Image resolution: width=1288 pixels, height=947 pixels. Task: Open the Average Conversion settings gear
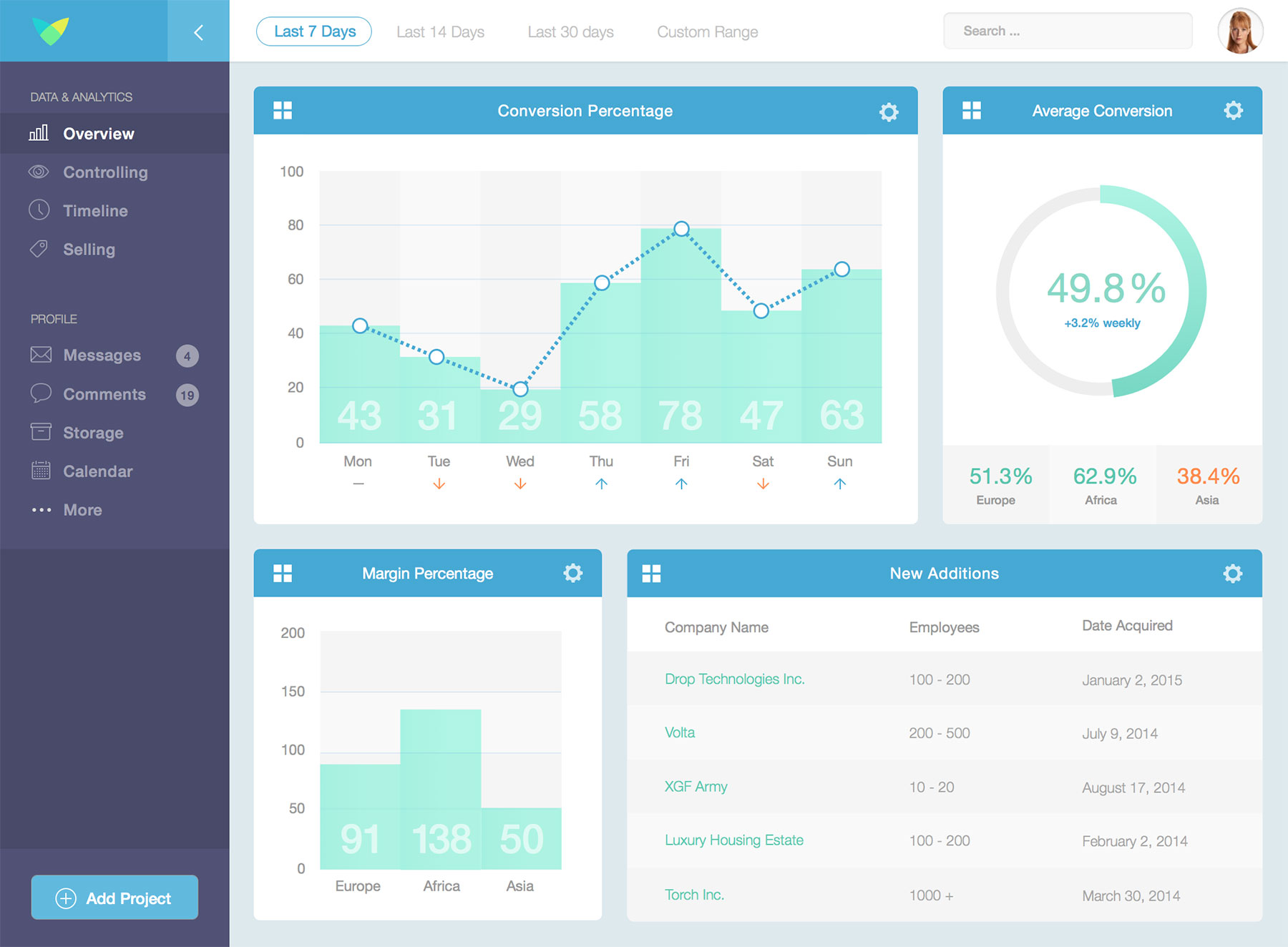point(1233,110)
